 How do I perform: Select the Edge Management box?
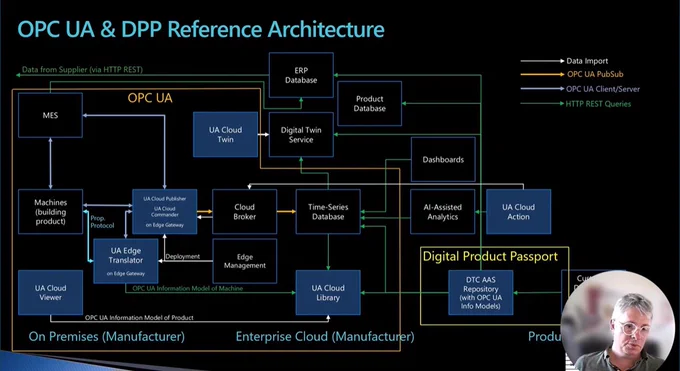[245, 261]
